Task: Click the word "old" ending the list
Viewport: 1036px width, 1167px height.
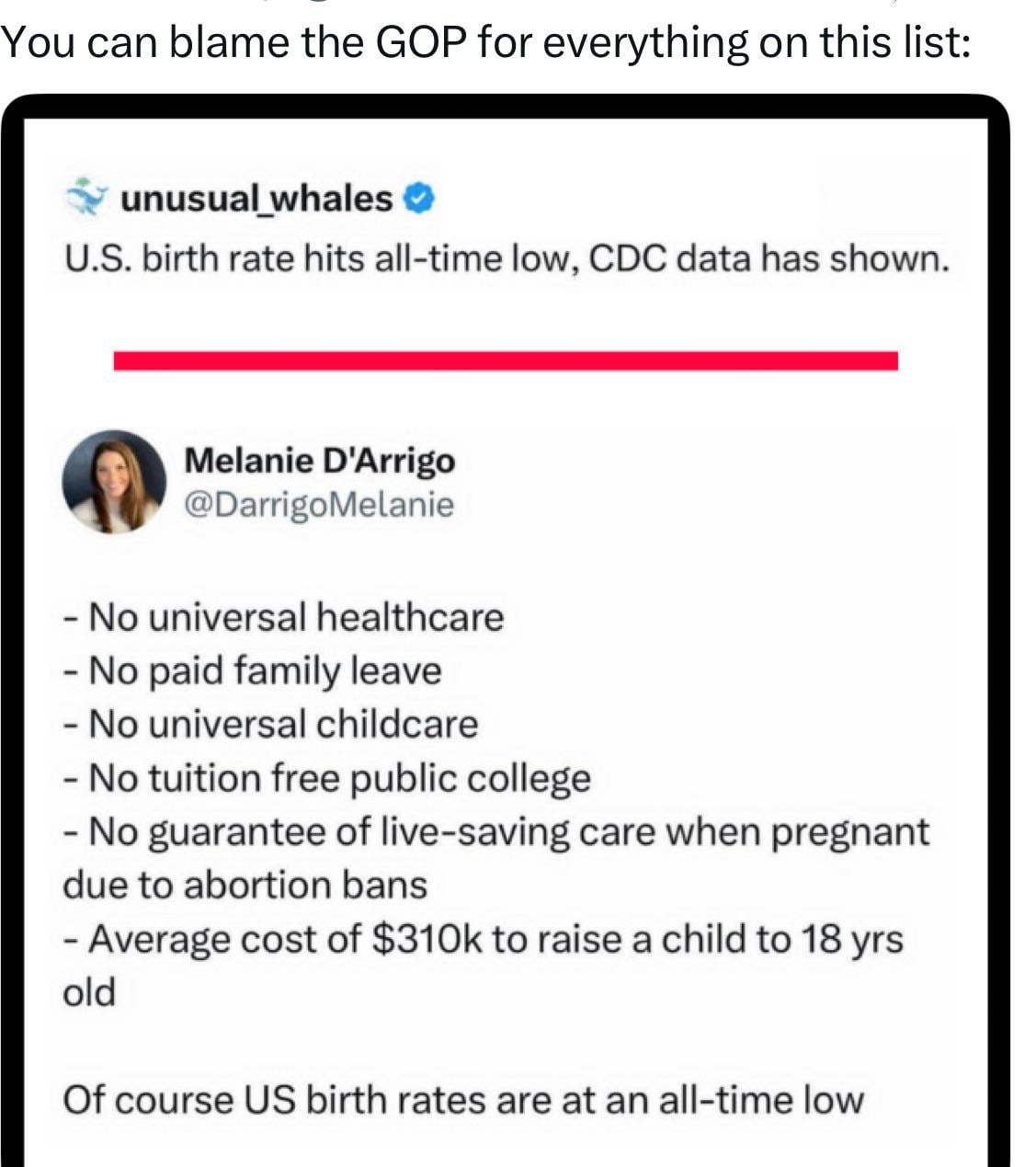Action: [89, 992]
